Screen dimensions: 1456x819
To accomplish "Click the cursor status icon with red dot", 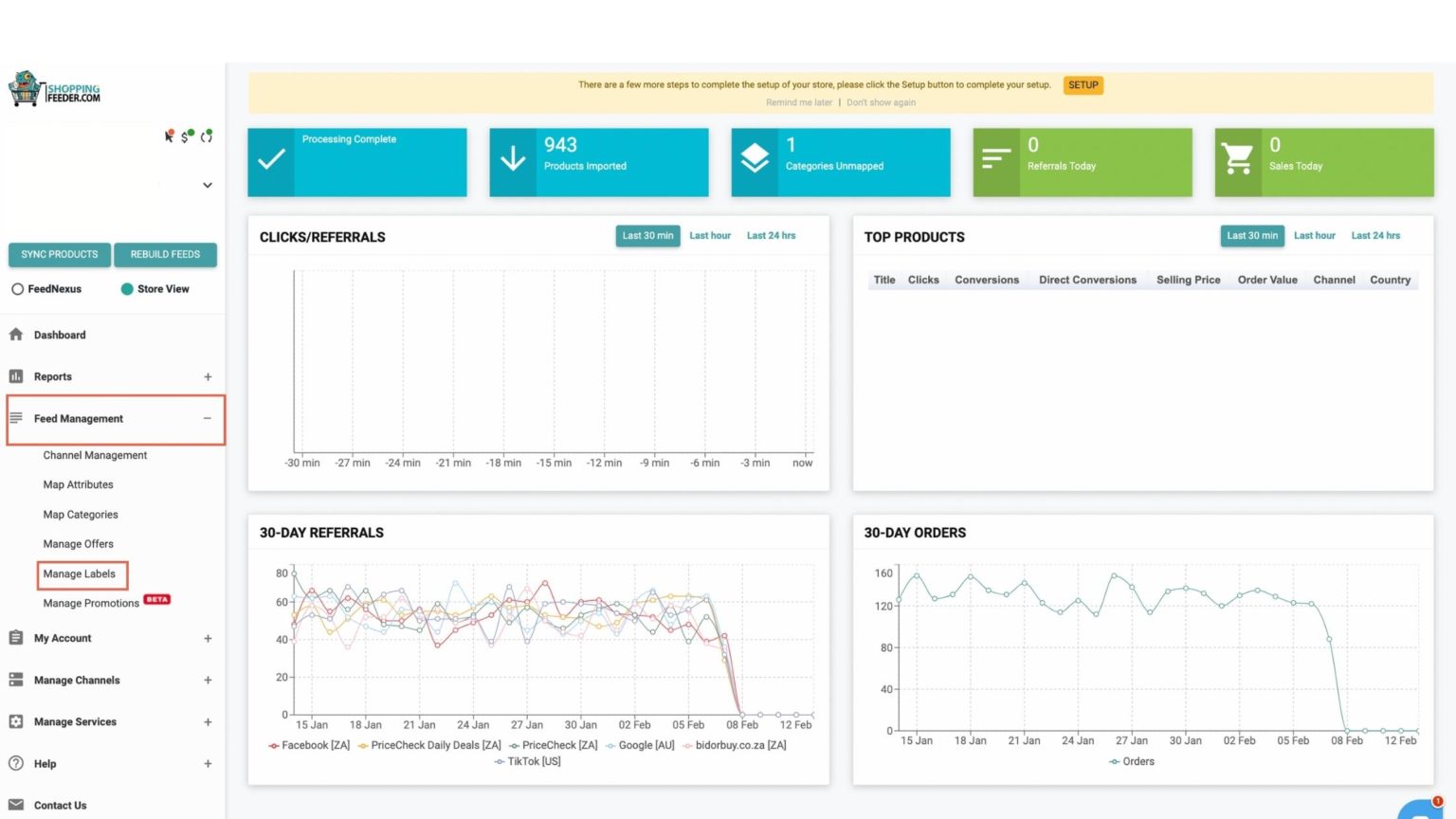I will click(170, 136).
